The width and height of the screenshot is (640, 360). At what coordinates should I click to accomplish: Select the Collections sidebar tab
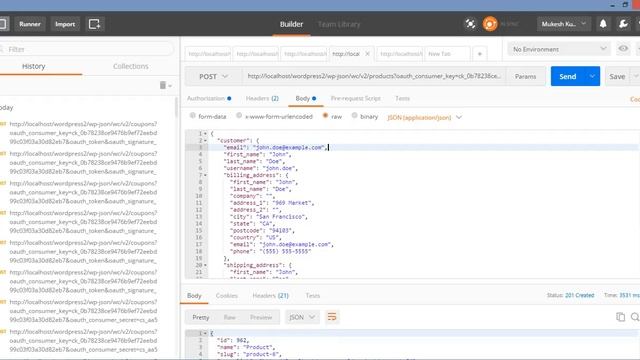point(131,66)
